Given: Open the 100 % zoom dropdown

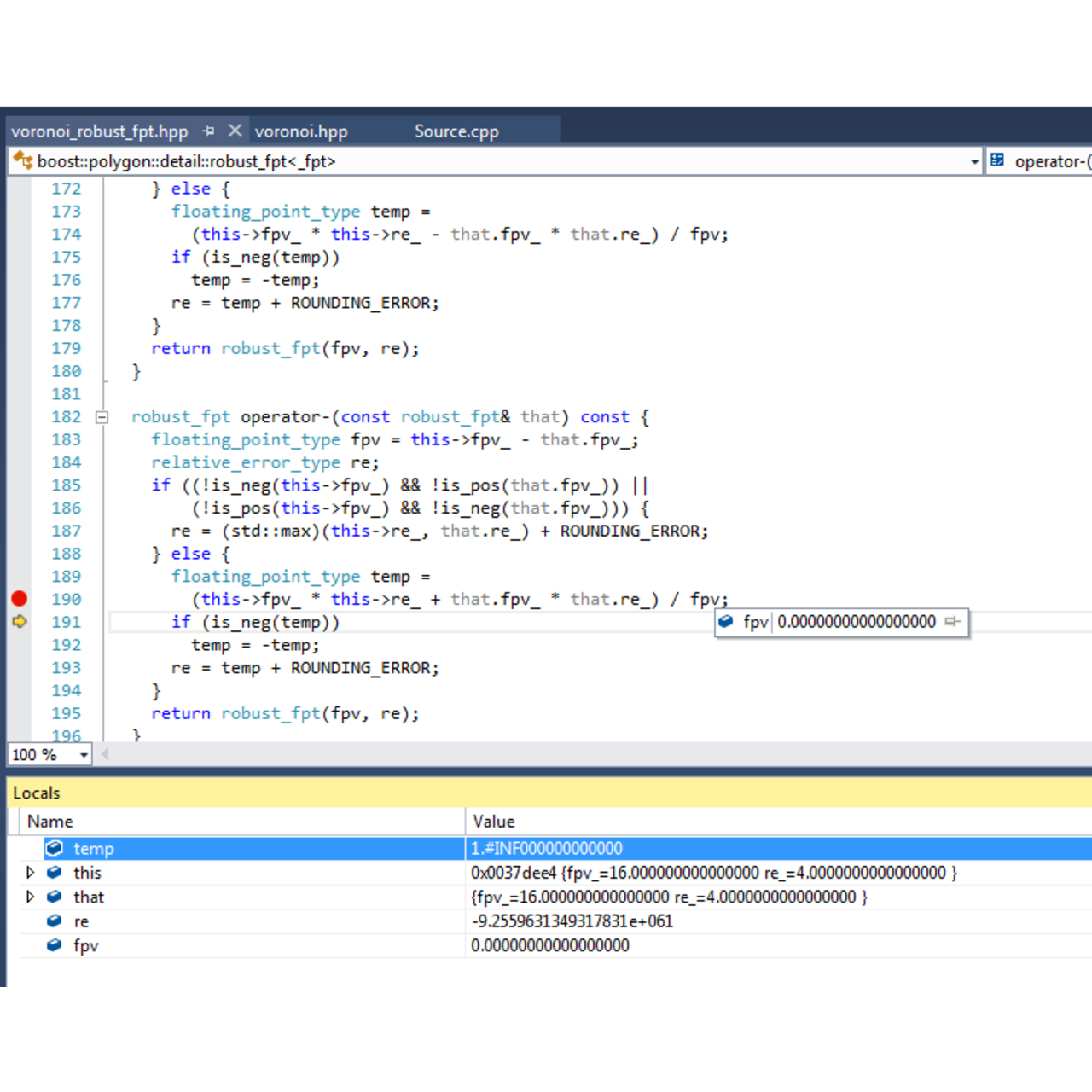Looking at the screenshot, I should coord(84,755).
